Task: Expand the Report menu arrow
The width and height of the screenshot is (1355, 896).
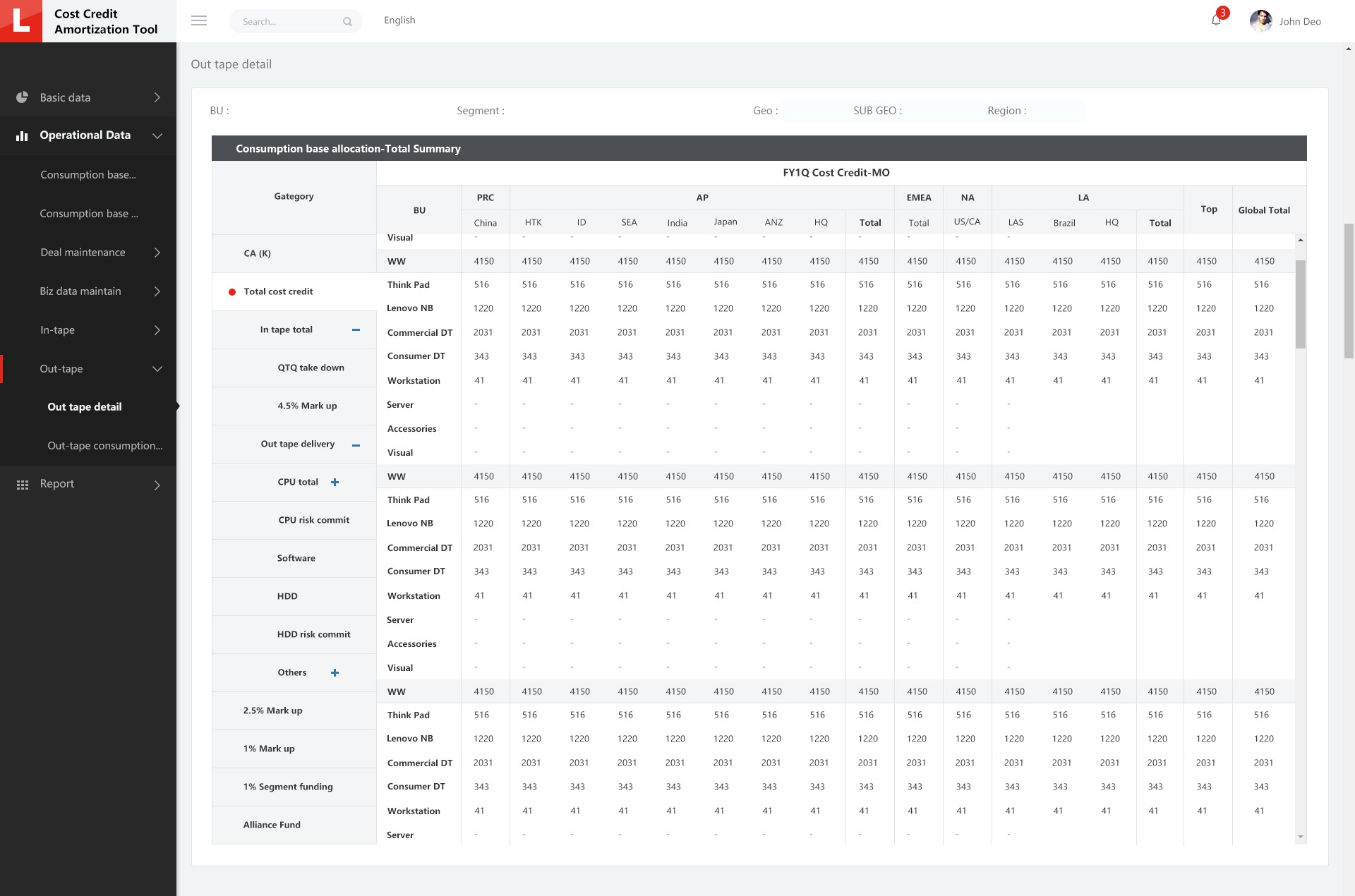Action: [x=157, y=485]
